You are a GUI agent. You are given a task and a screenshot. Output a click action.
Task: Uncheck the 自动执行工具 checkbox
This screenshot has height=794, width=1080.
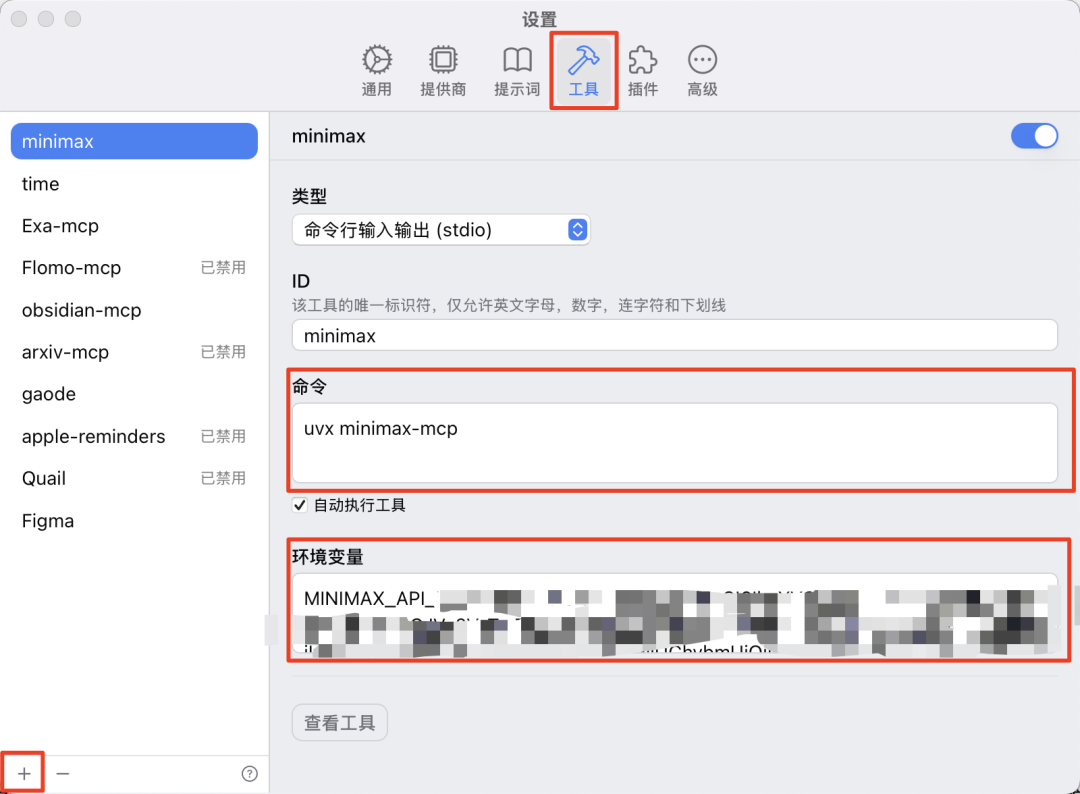point(300,505)
